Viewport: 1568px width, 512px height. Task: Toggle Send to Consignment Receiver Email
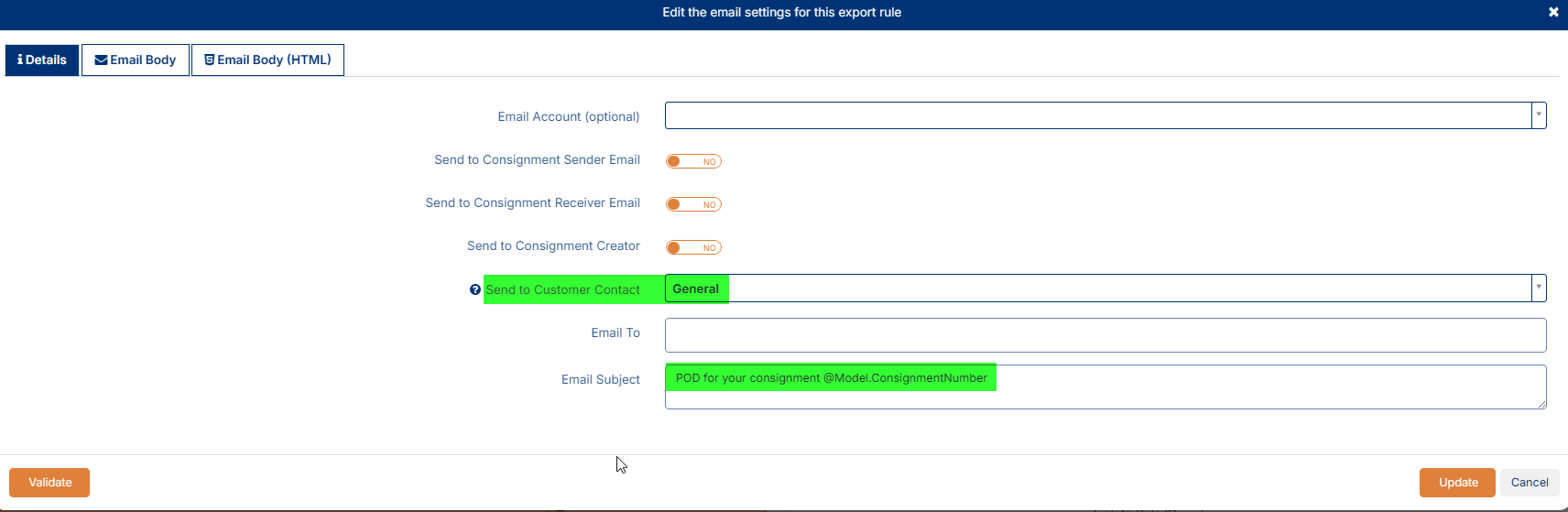click(693, 204)
